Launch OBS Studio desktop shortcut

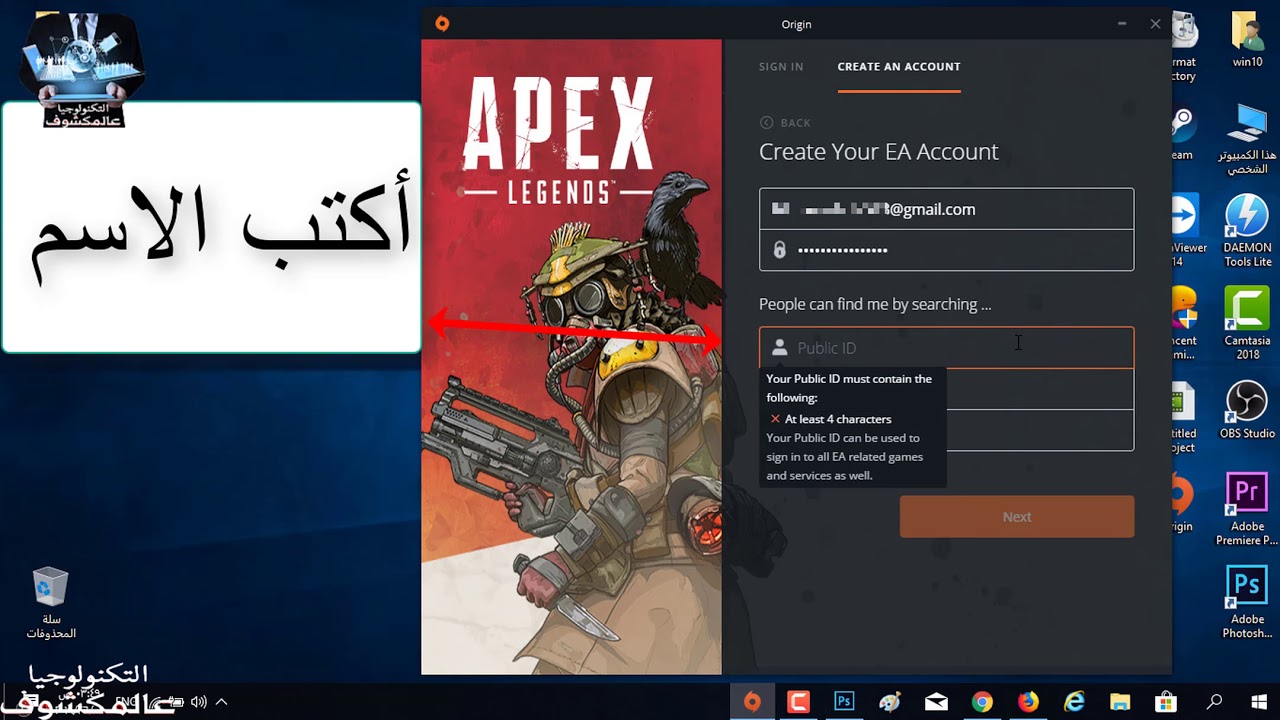click(x=1247, y=410)
